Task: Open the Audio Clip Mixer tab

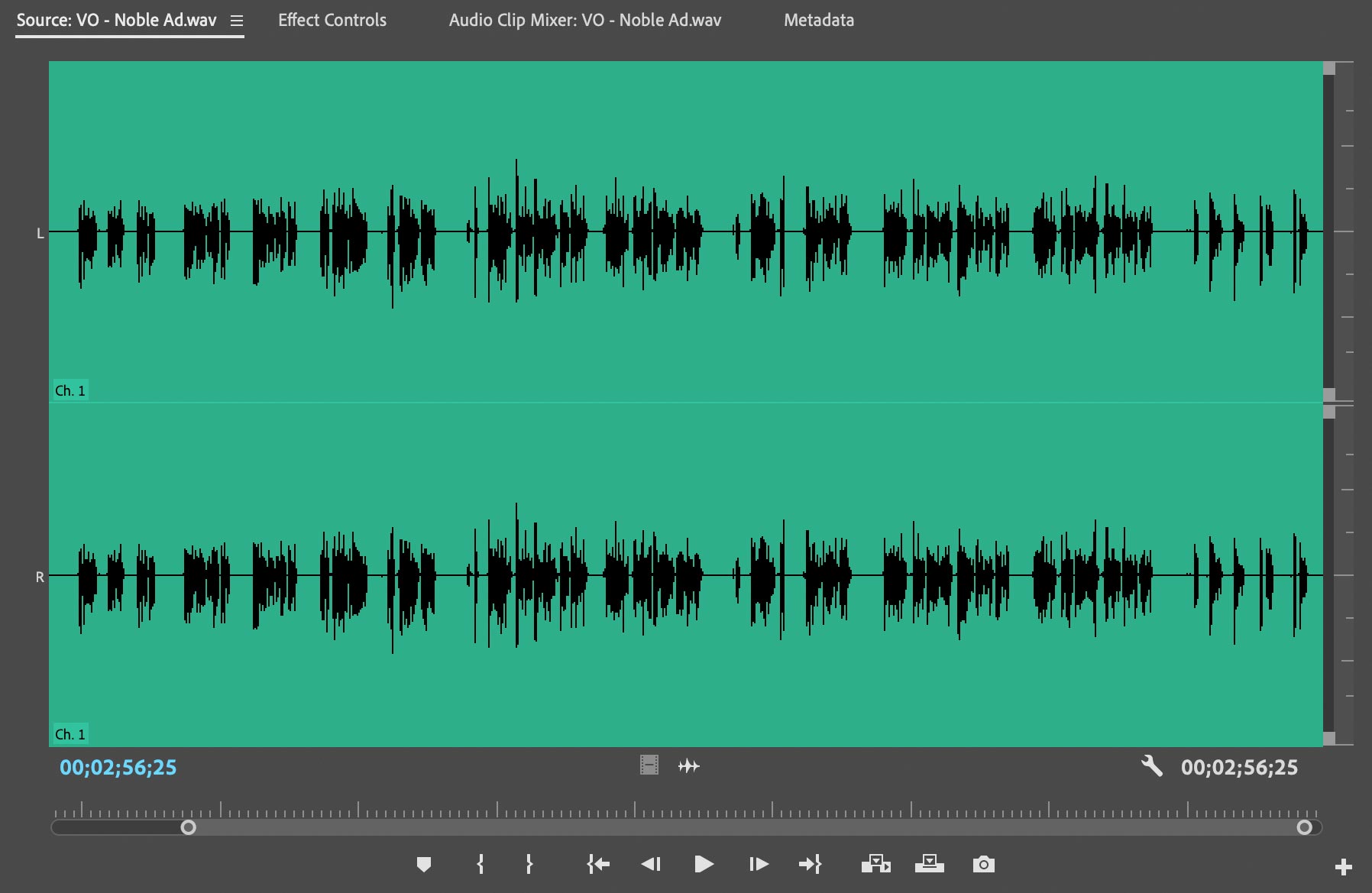Action: coord(584,20)
